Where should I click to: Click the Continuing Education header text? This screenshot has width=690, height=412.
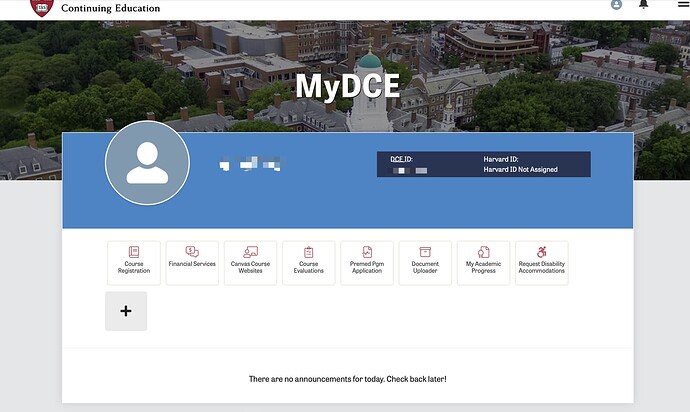coord(110,8)
